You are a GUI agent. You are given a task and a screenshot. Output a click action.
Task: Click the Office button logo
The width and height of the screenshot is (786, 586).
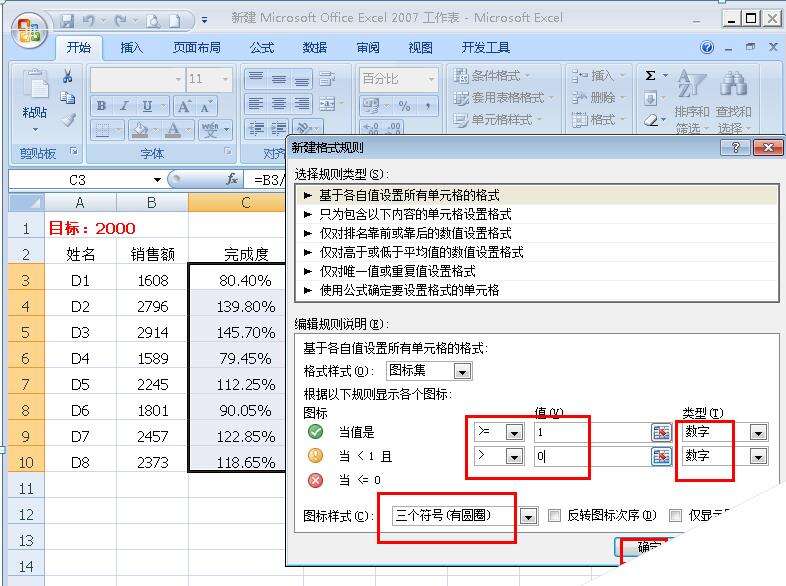28,28
